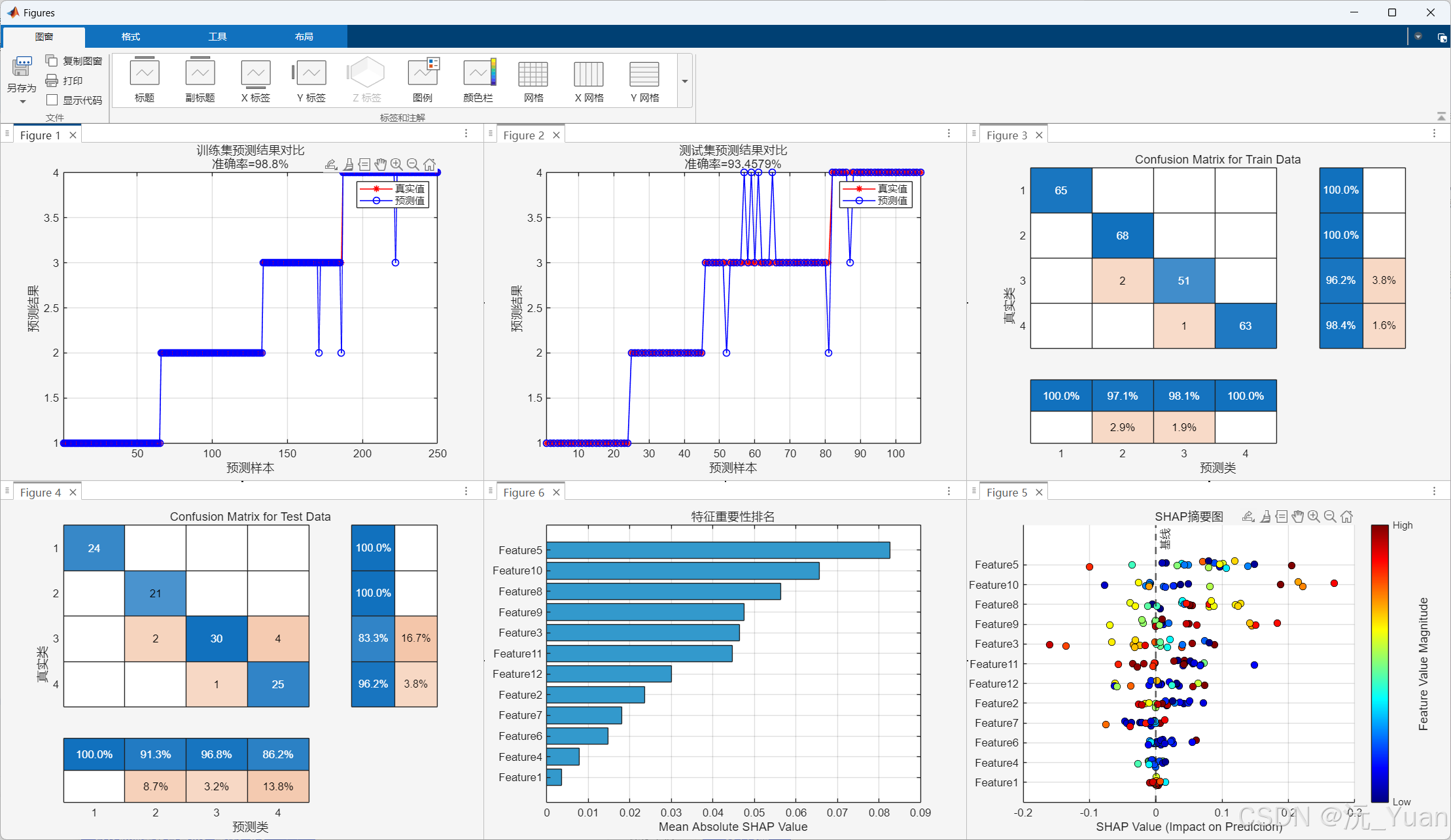Restore view with home icon in Figure 5
The image size is (1451, 840).
[x=1347, y=517]
